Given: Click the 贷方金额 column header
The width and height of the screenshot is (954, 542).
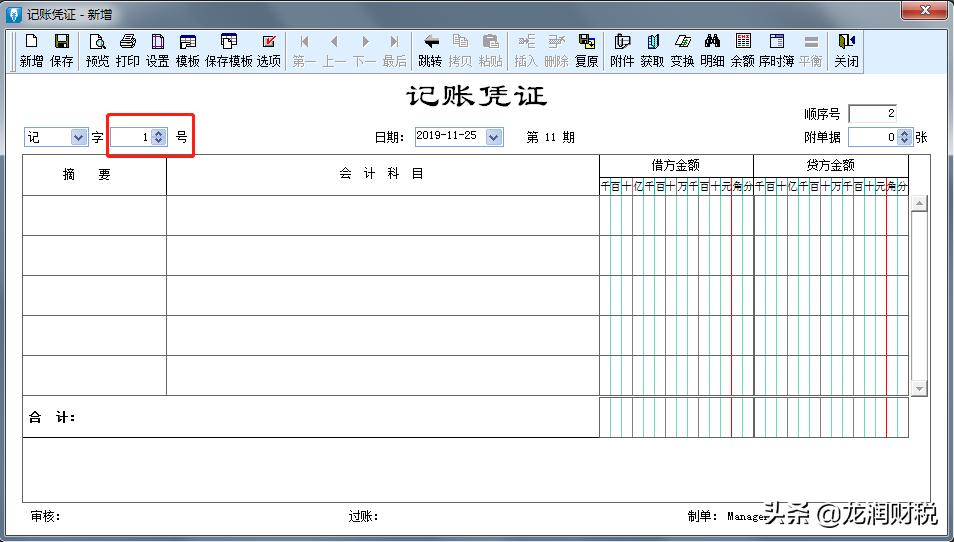Looking at the screenshot, I should click(x=830, y=165).
